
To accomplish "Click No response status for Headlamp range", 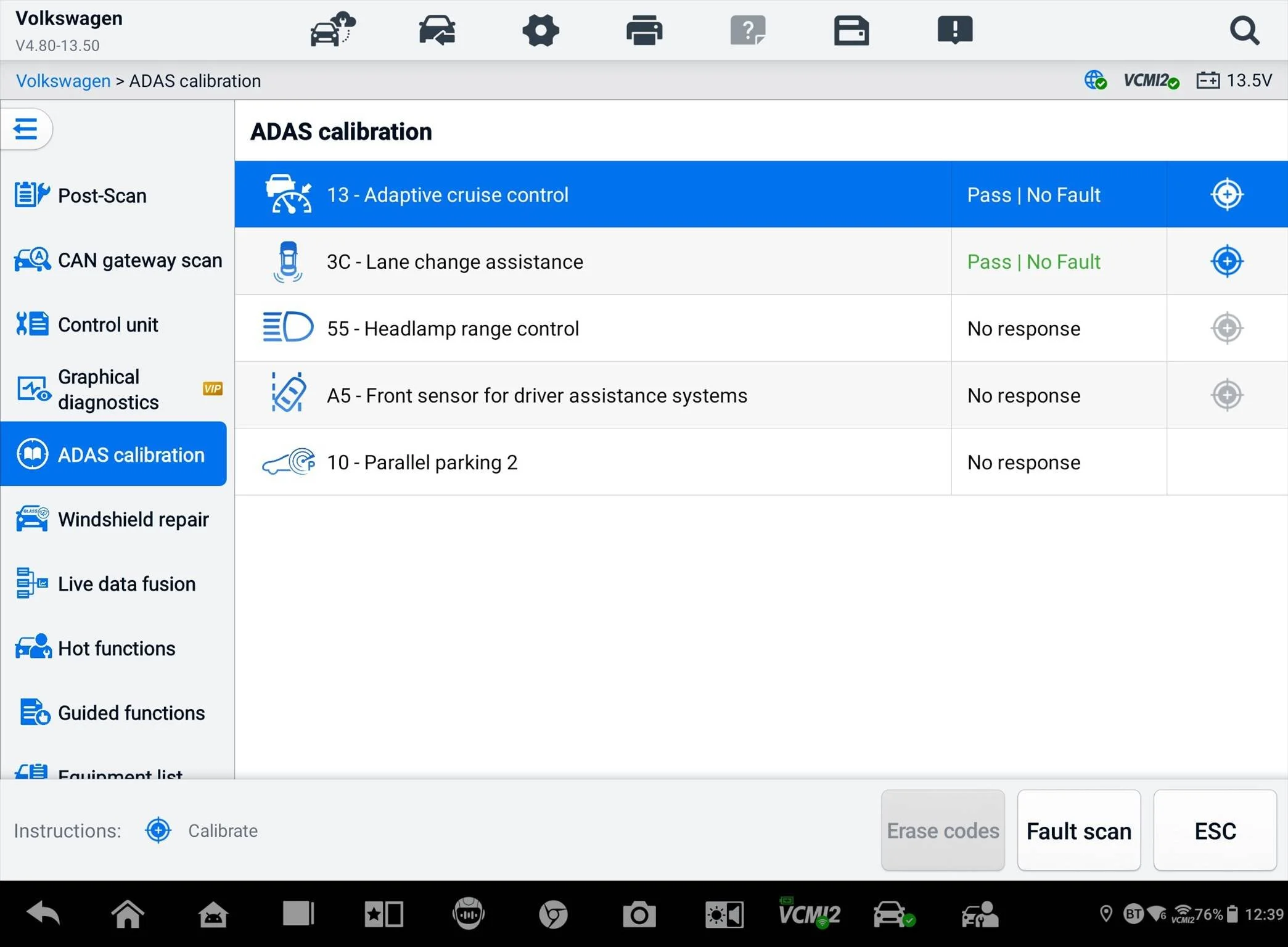I will click(1023, 329).
